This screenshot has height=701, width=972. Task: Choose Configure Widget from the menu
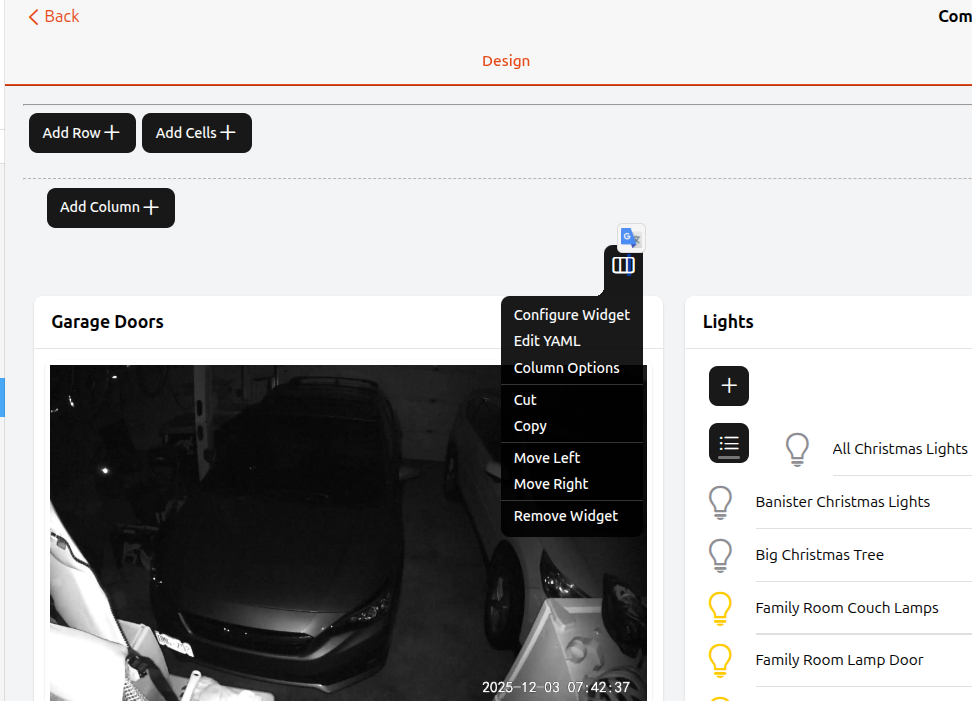(572, 315)
